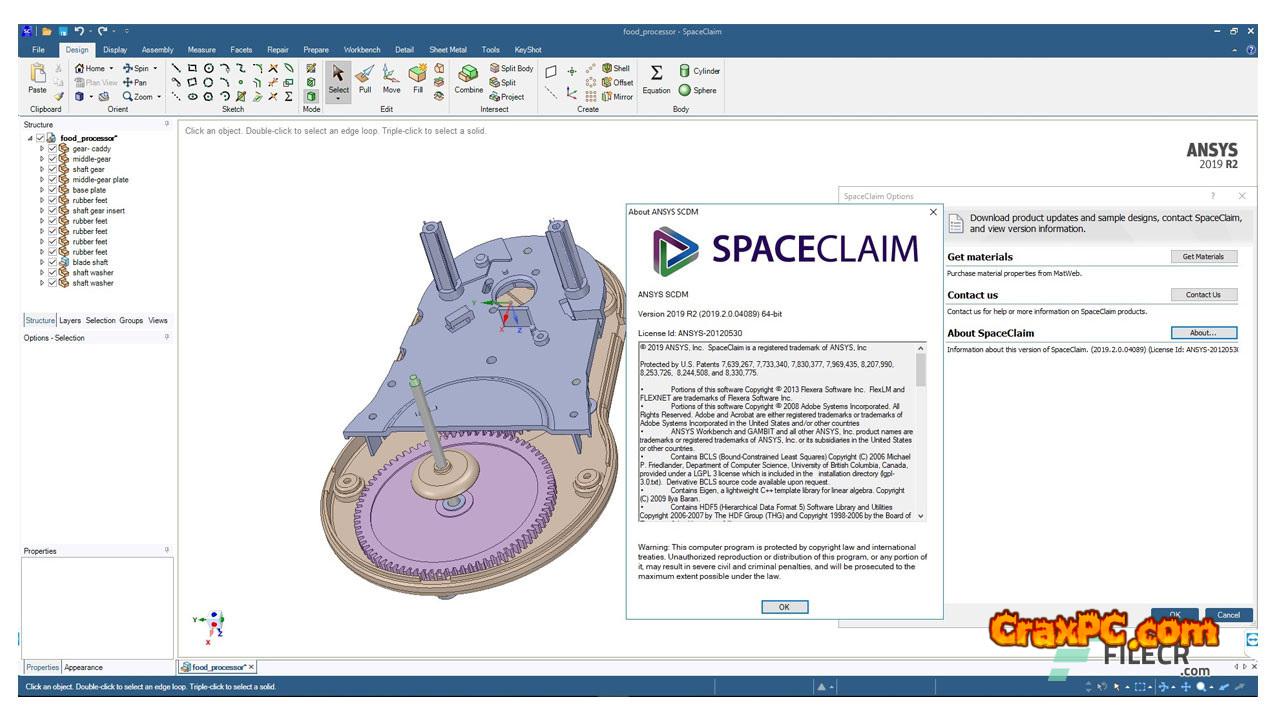
Task: Expand the middle-gear tree node
Action: click(x=42, y=159)
